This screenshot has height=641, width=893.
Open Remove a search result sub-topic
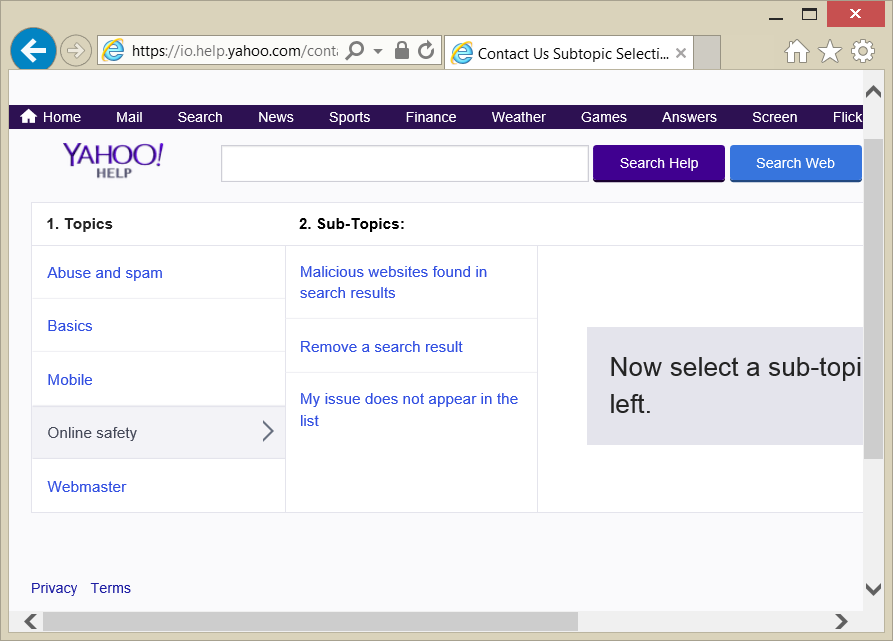(x=381, y=347)
